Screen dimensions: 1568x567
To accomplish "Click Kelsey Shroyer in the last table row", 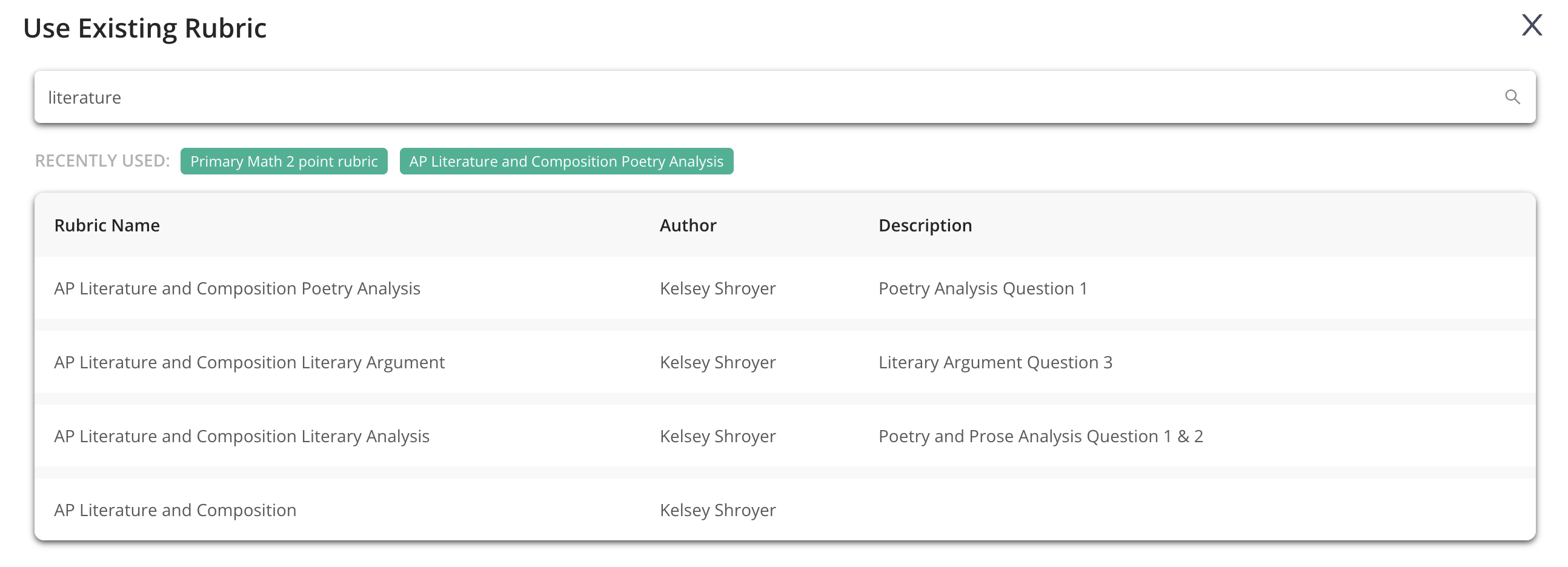I will coord(717,510).
